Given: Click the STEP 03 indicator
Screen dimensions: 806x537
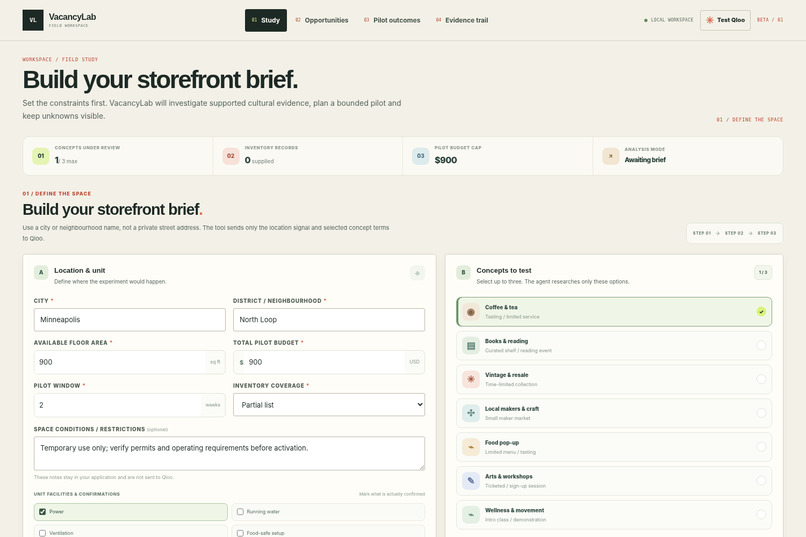Looking at the screenshot, I should (x=766, y=233).
